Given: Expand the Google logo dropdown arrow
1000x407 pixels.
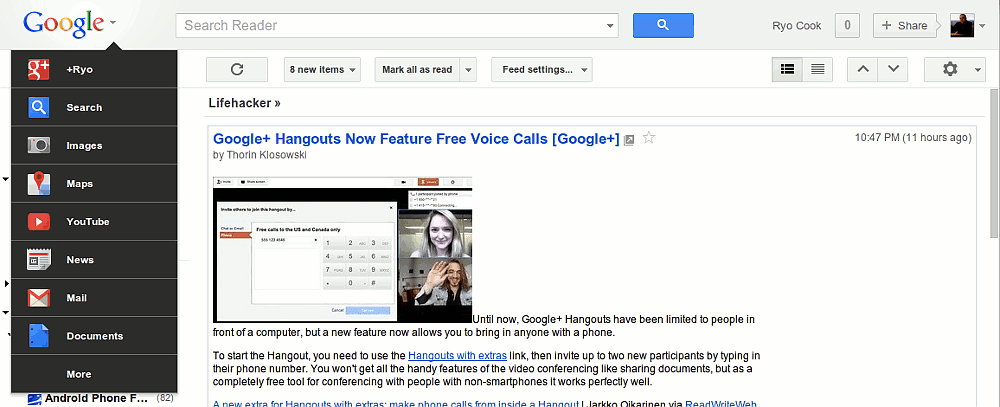Looking at the screenshot, I should point(113,23).
